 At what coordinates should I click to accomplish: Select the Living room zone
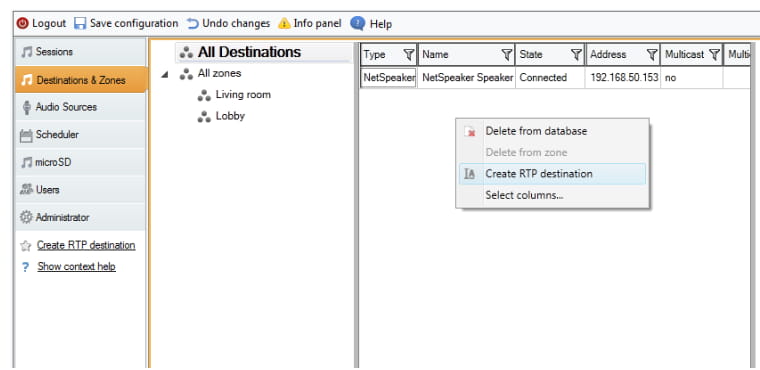[243, 95]
